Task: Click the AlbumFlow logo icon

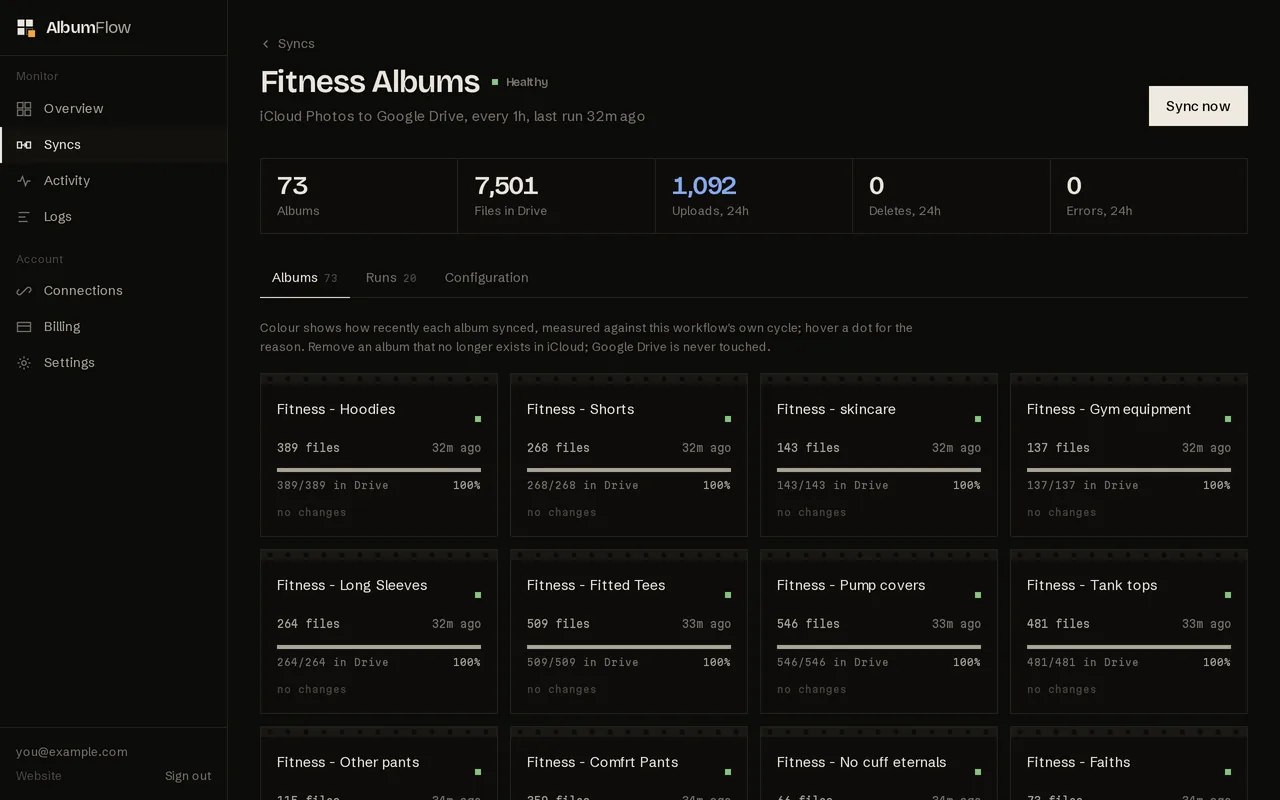Action: point(26,28)
